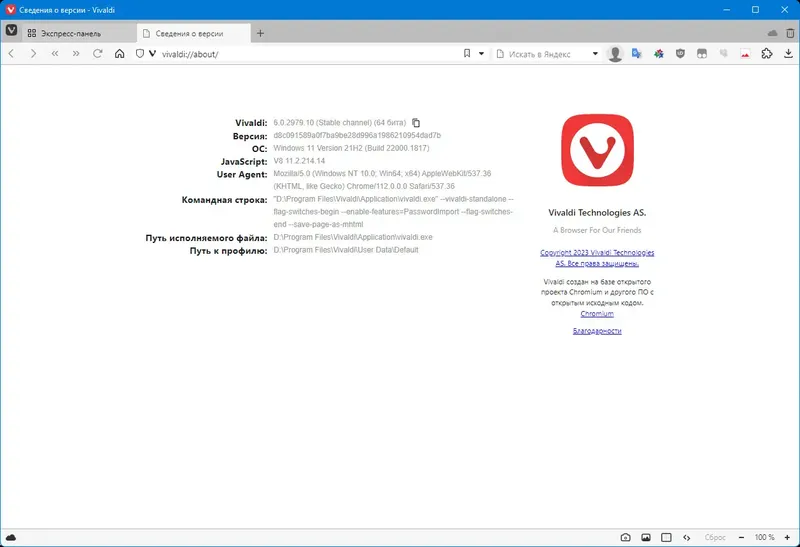Open synced tabs cloud in tab bar

point(772,33)
